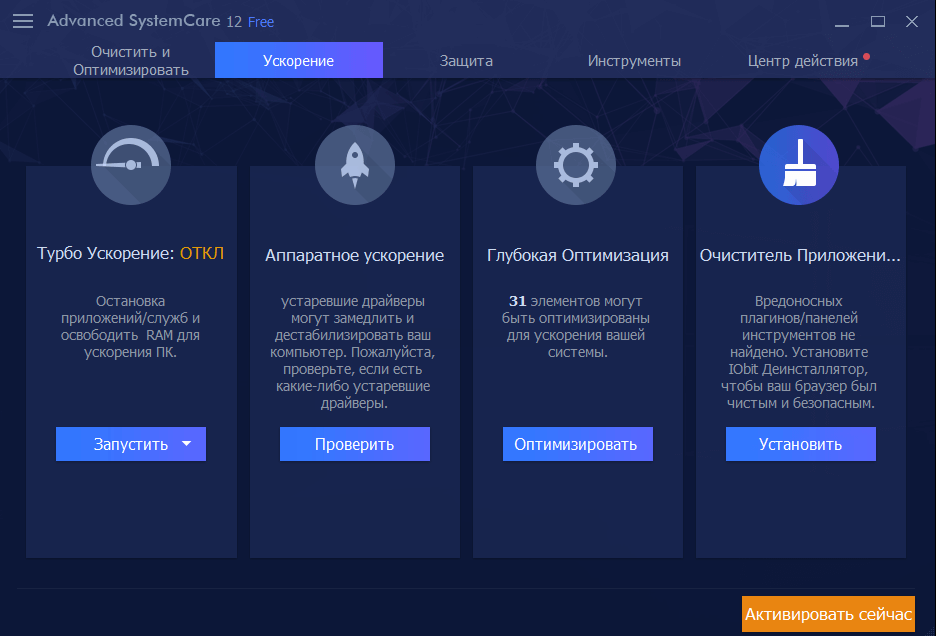The image size is (936, 636).
Task: Open the hamburger main menu
Action: [23, 21]
